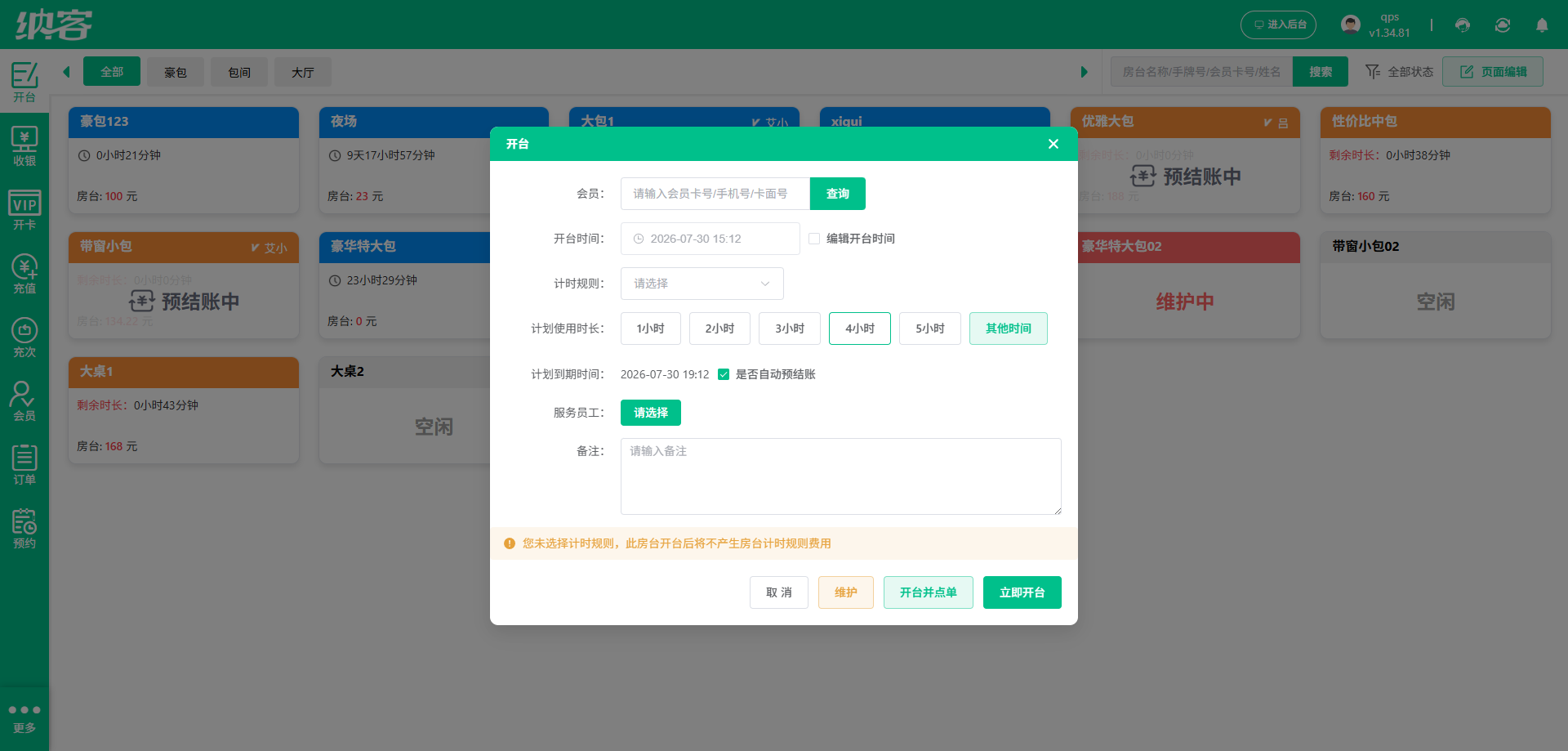Select 1小时 planned duration

(x=651, y=329)
